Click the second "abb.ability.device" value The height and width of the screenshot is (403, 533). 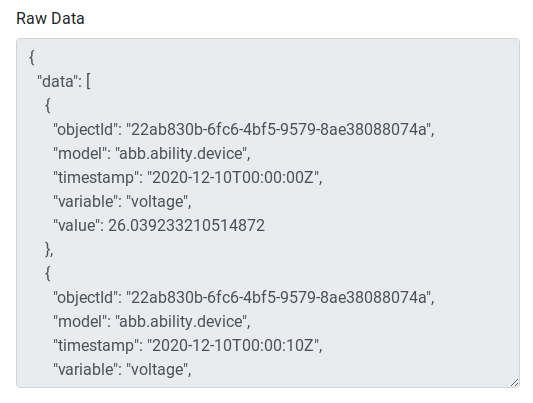pos(183,321)
